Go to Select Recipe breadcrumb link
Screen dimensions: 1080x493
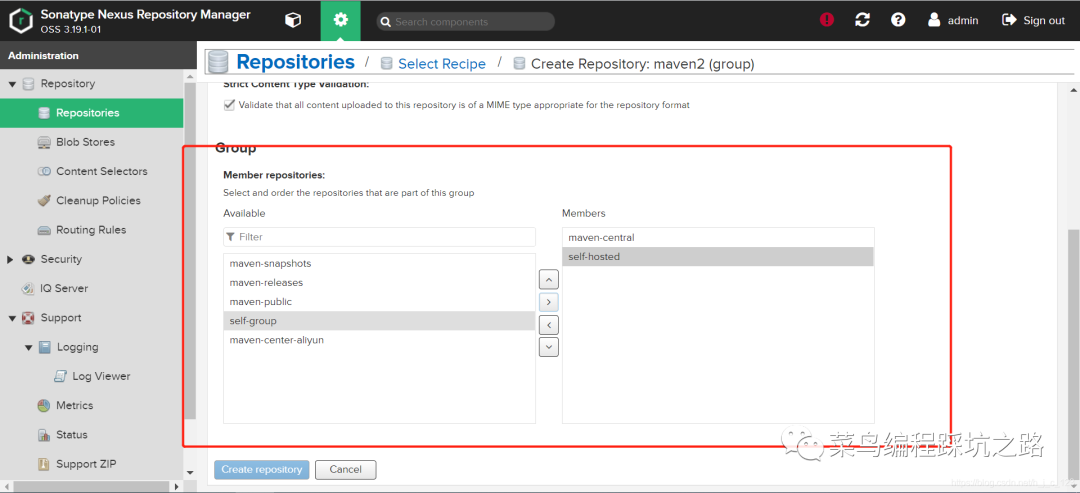442,63
